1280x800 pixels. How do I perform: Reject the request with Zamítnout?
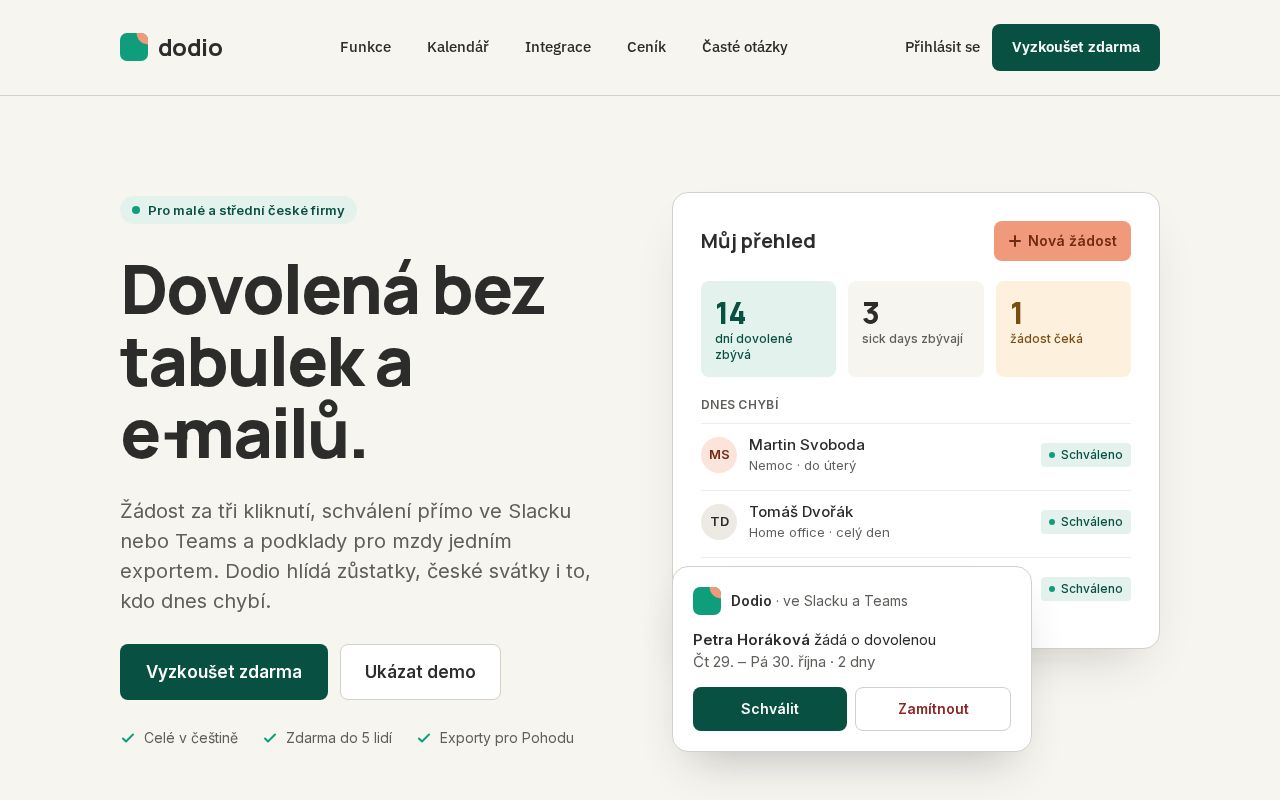pyautogui.click(x=933, y=709)
